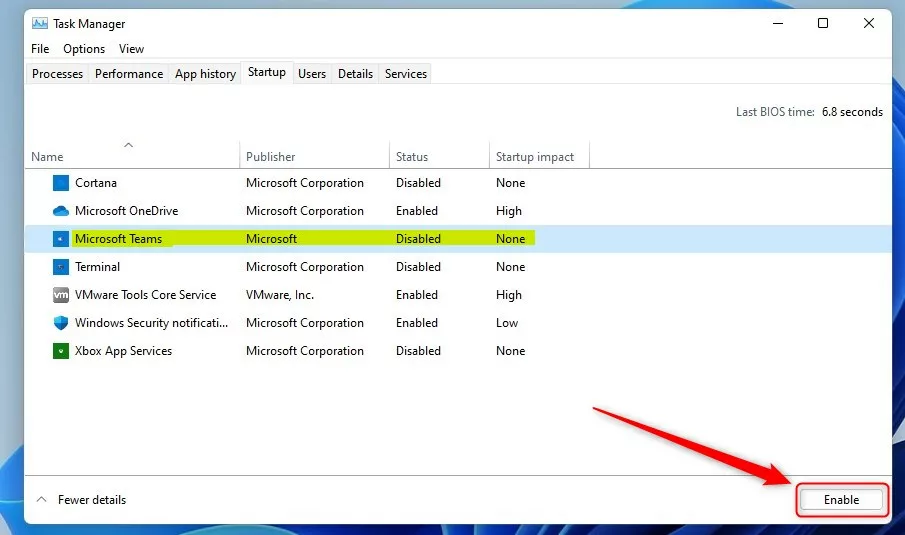
Task: Click the Enabled status of Microsoft OneDrive
Action: (417, 211)
